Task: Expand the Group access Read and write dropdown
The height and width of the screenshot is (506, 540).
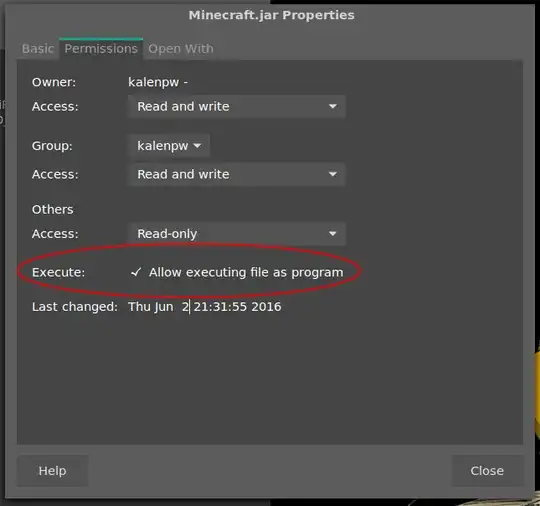Action: point(237,174)
